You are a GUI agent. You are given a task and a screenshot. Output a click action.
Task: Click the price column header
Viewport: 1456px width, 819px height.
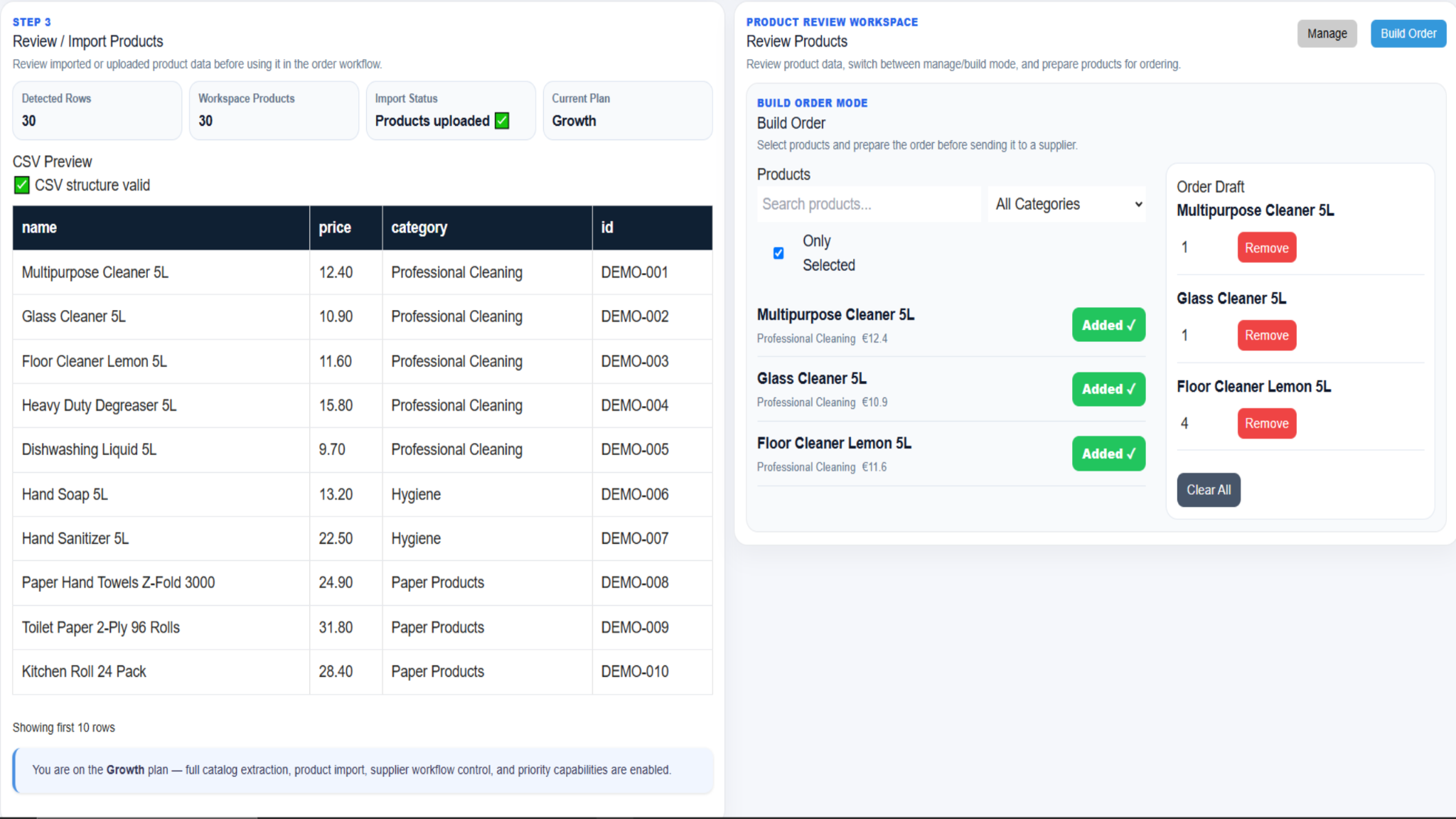pos(346,227)
